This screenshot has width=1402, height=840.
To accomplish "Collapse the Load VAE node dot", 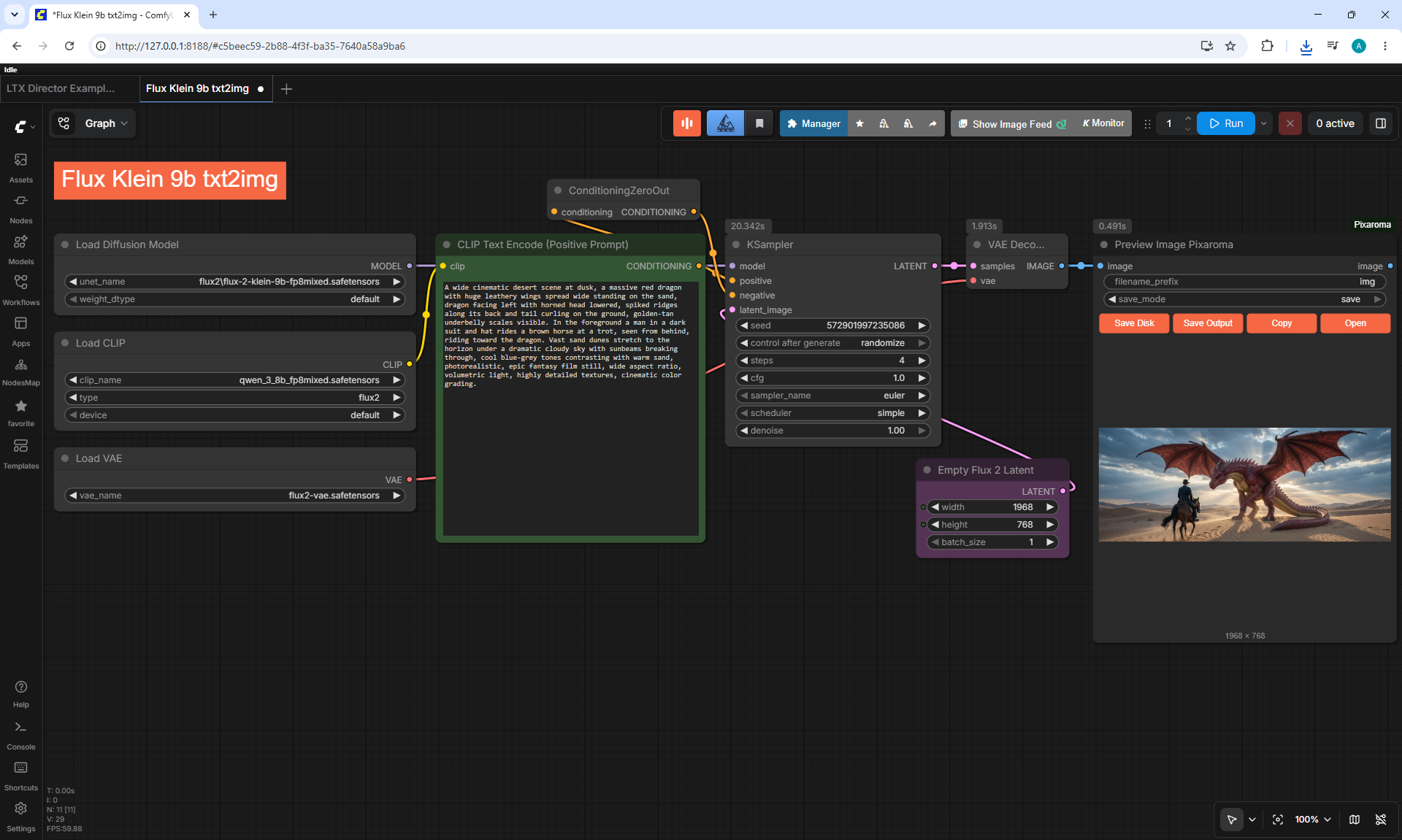I will [x=65, y=458].
